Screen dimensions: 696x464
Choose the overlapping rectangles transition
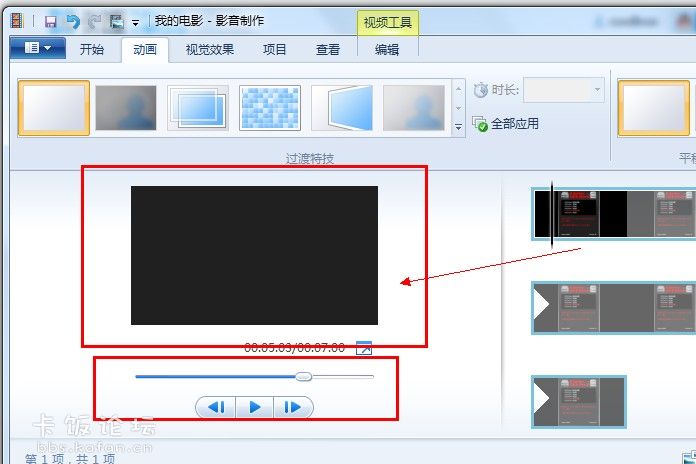(198, 108)
